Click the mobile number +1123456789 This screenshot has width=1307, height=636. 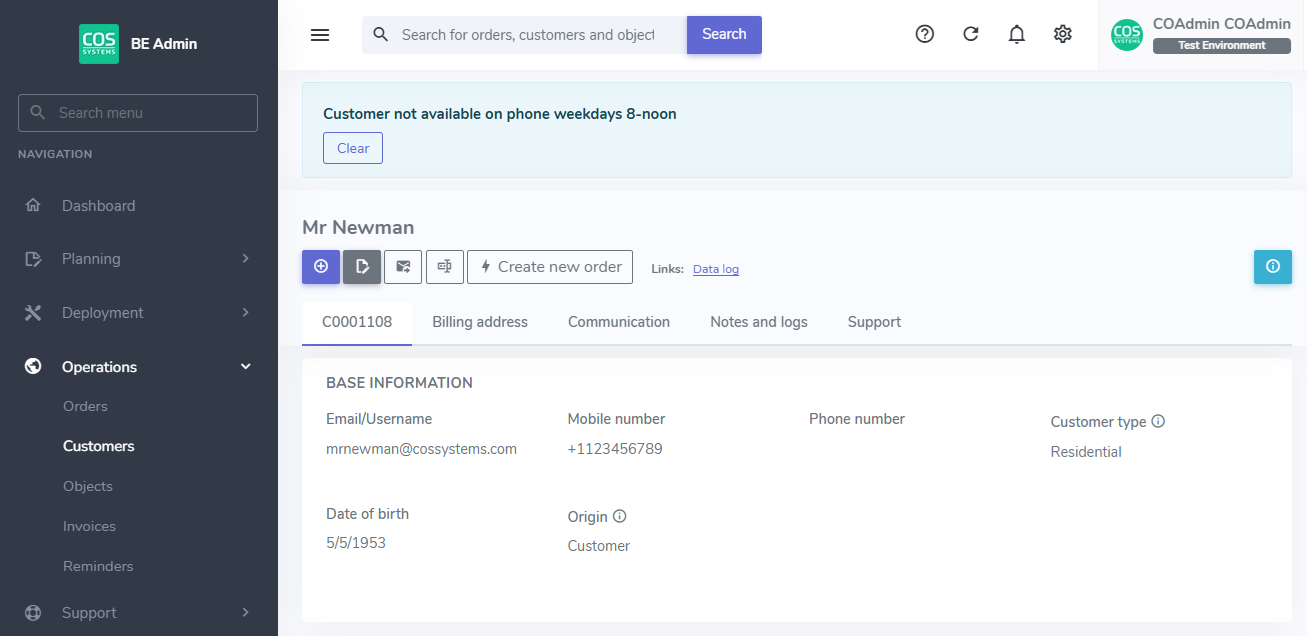[x=615, y=449]
